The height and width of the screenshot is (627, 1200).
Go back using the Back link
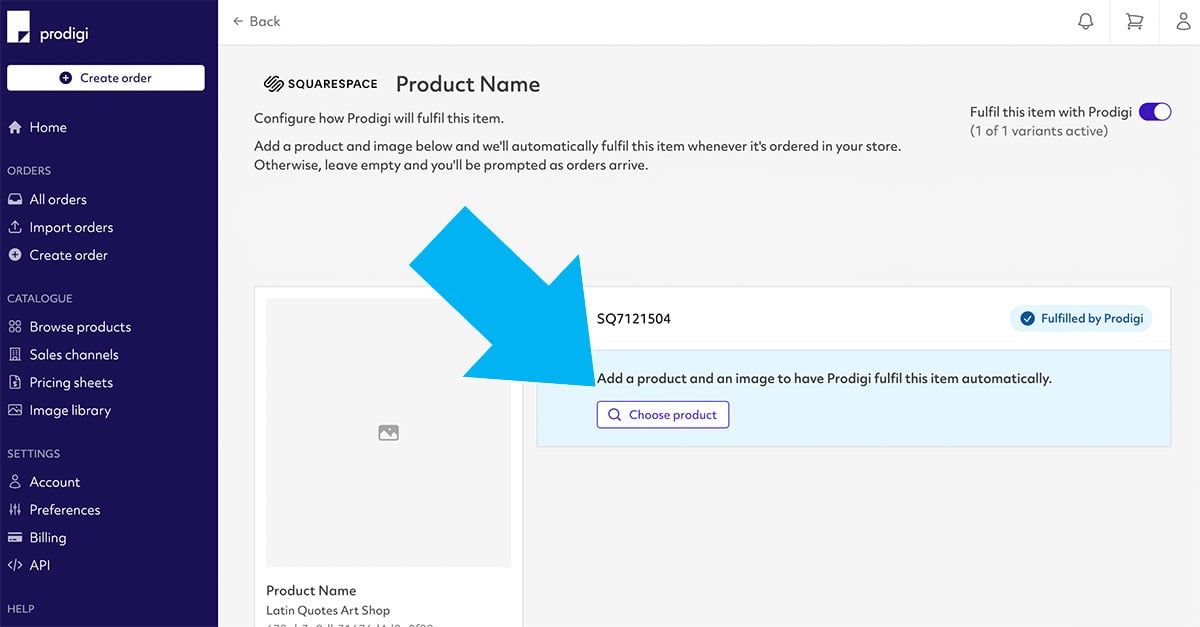pyautogui.click(x=256, y=21)
